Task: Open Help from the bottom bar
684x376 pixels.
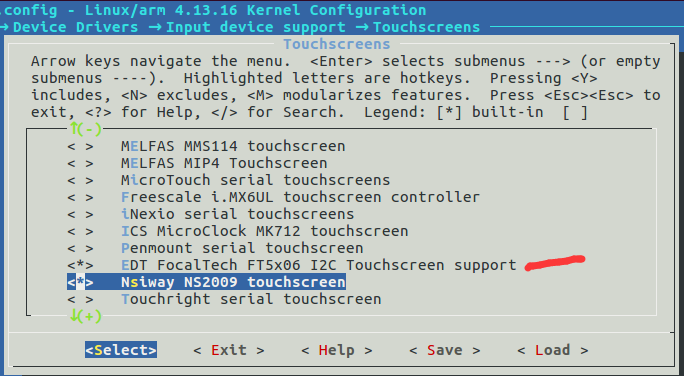Action: point(337,350)
